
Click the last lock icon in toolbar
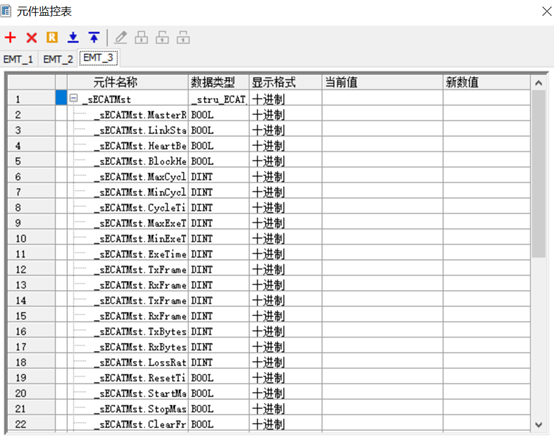click(183, 37)
